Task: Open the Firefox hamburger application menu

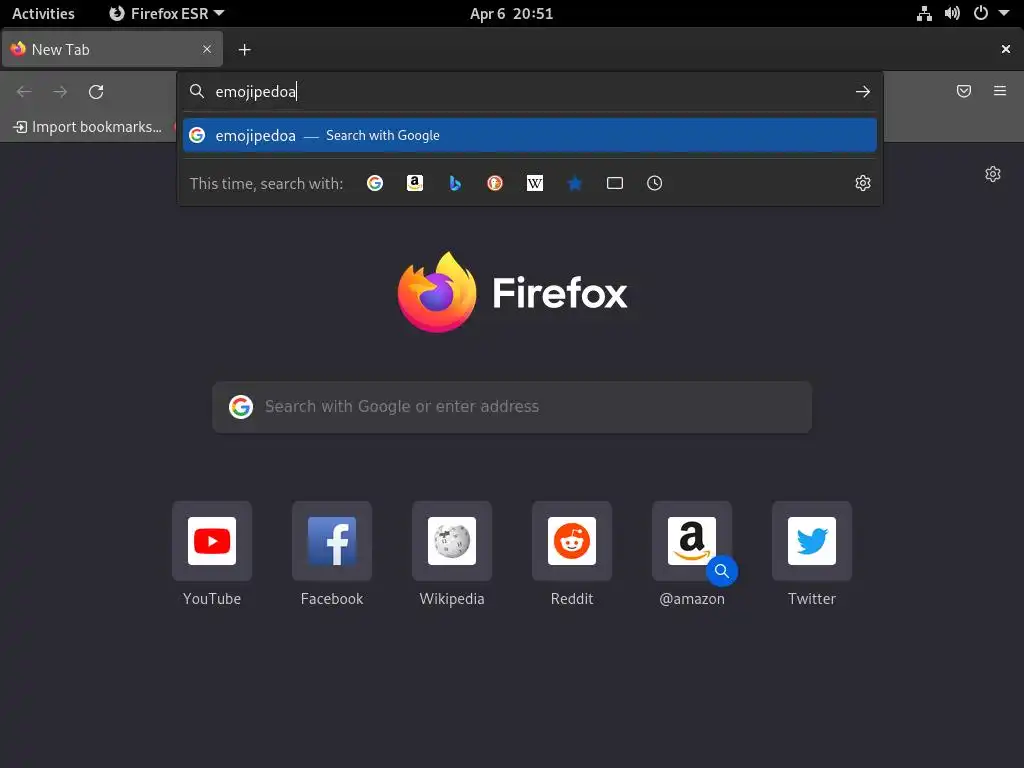Action: [x=1000, y=91]
